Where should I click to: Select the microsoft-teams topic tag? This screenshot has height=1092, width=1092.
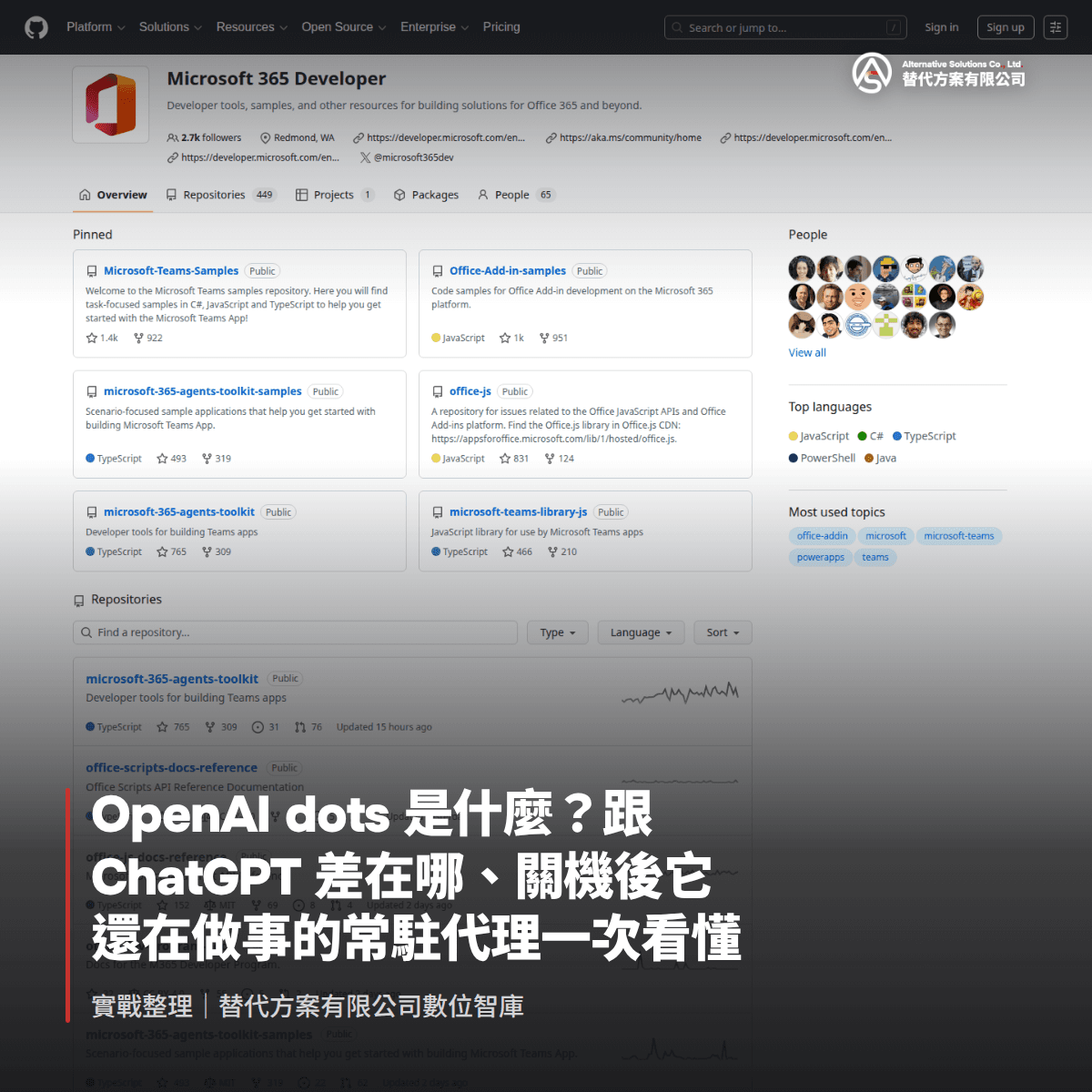[959, 536]
